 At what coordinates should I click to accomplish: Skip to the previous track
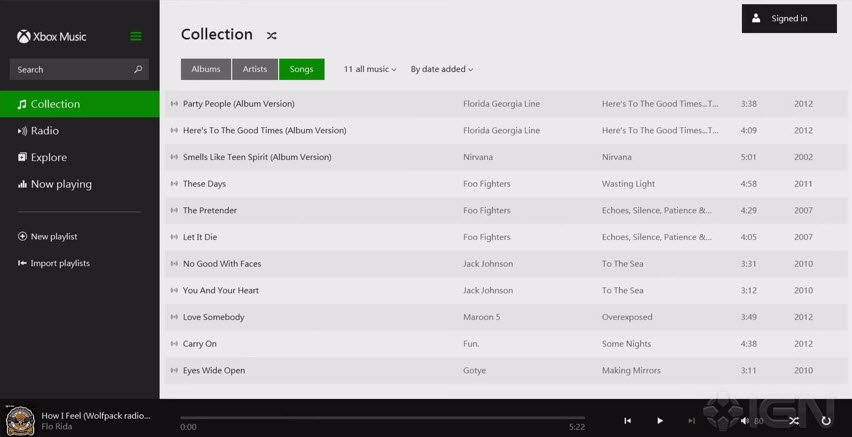[x=627, y=421]
